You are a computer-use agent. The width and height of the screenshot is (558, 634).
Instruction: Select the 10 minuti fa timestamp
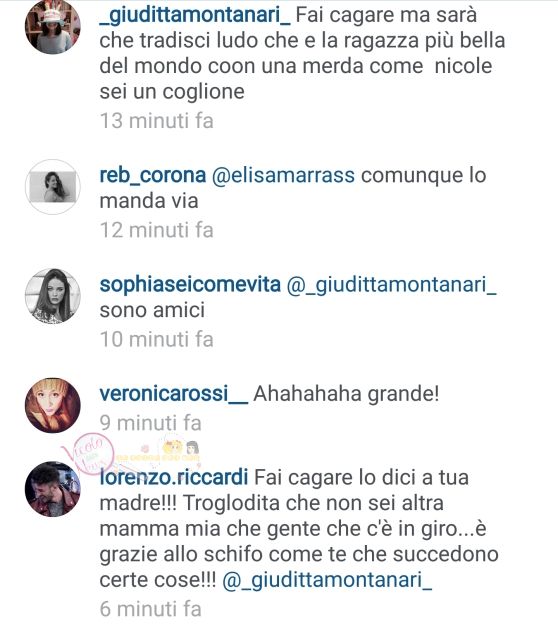tap(156, 339)
